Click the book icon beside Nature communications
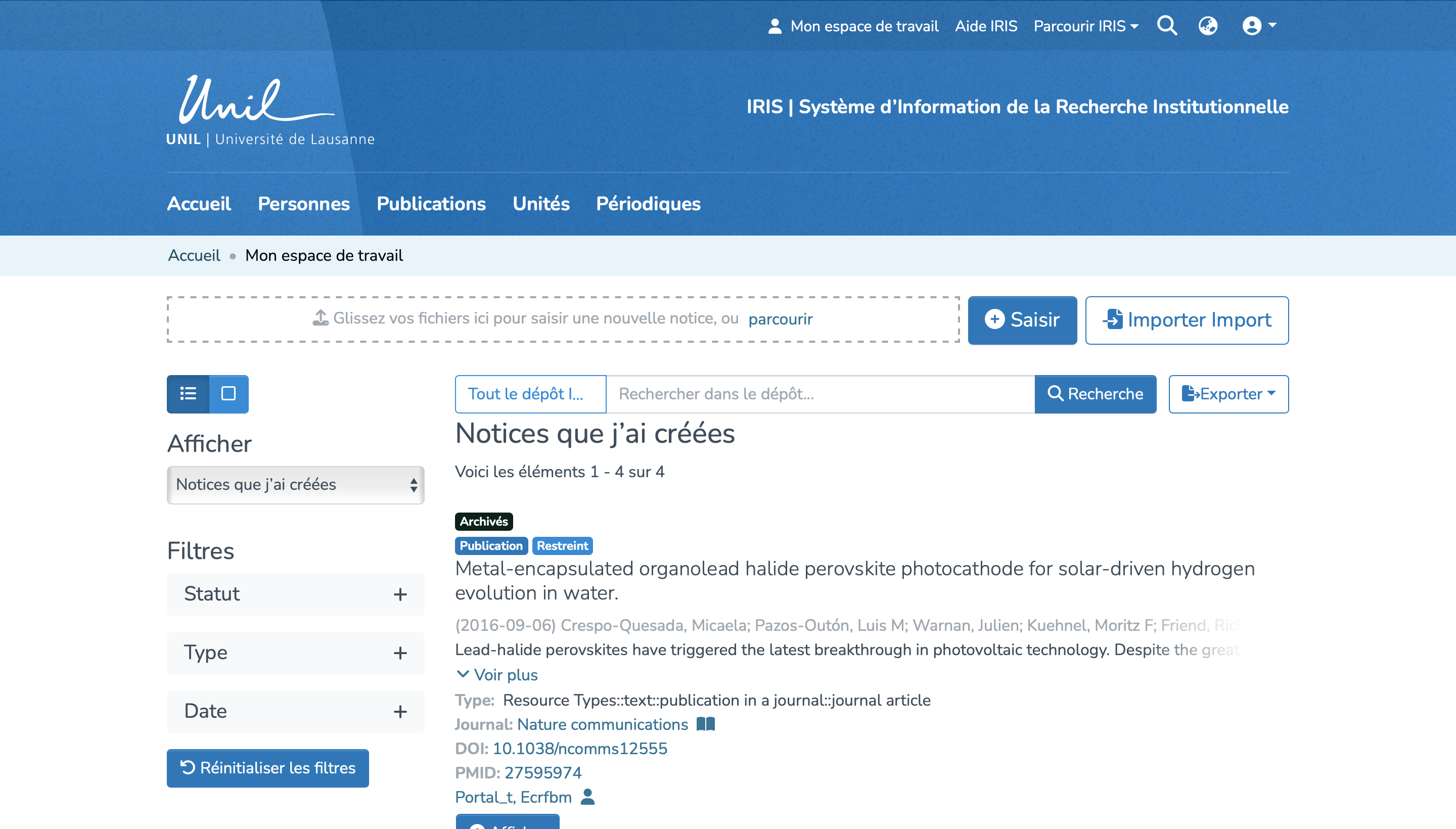This screenshot has width=1456, height=829. (x=706, y=724)
